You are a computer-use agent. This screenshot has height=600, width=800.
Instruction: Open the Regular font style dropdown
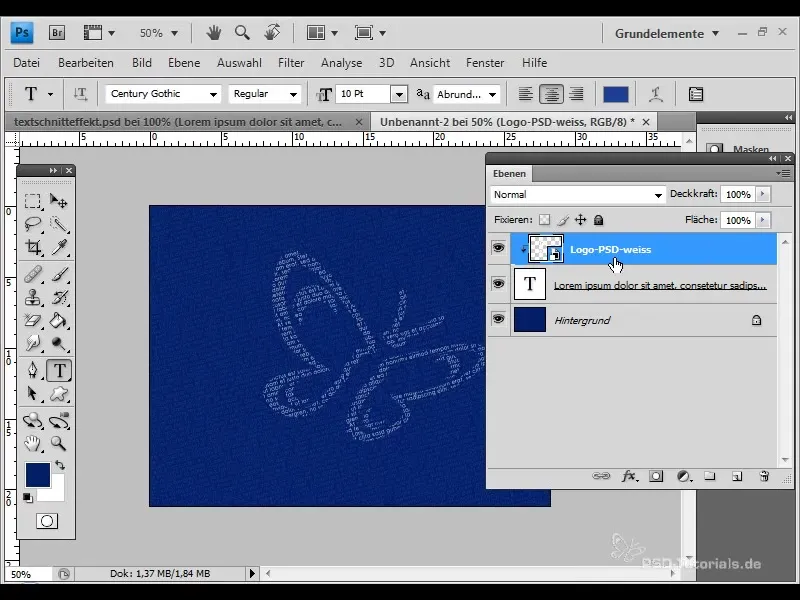tap(293, 94)
